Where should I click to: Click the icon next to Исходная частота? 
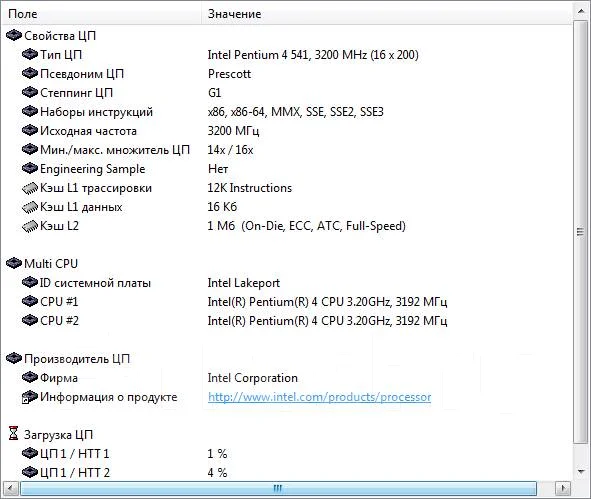coord(30,130)
